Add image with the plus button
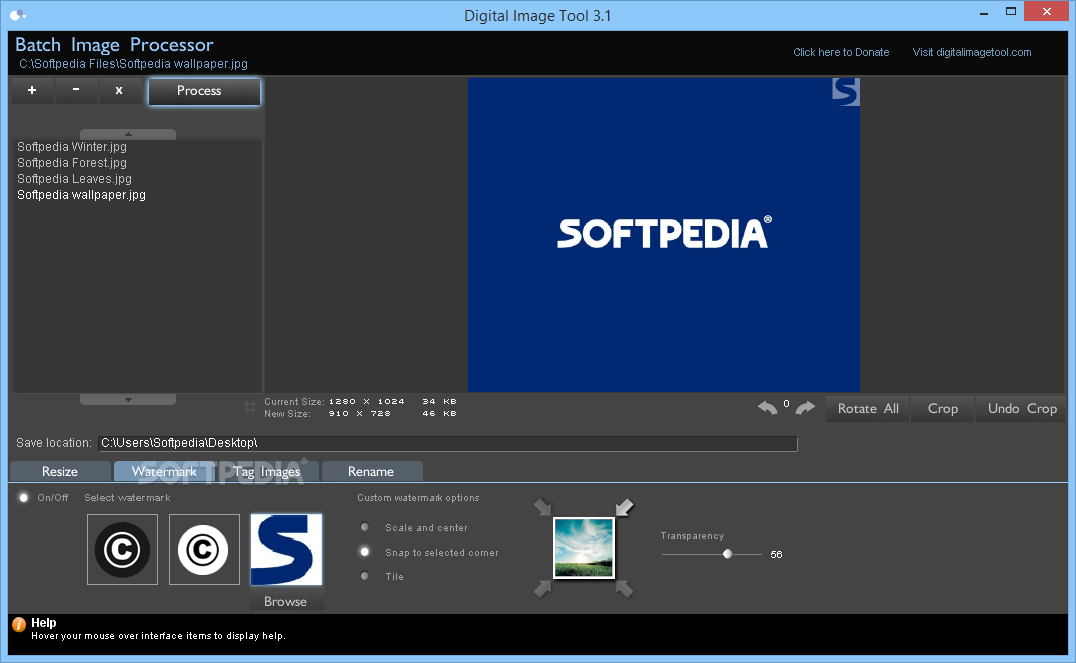 (32, 91)
